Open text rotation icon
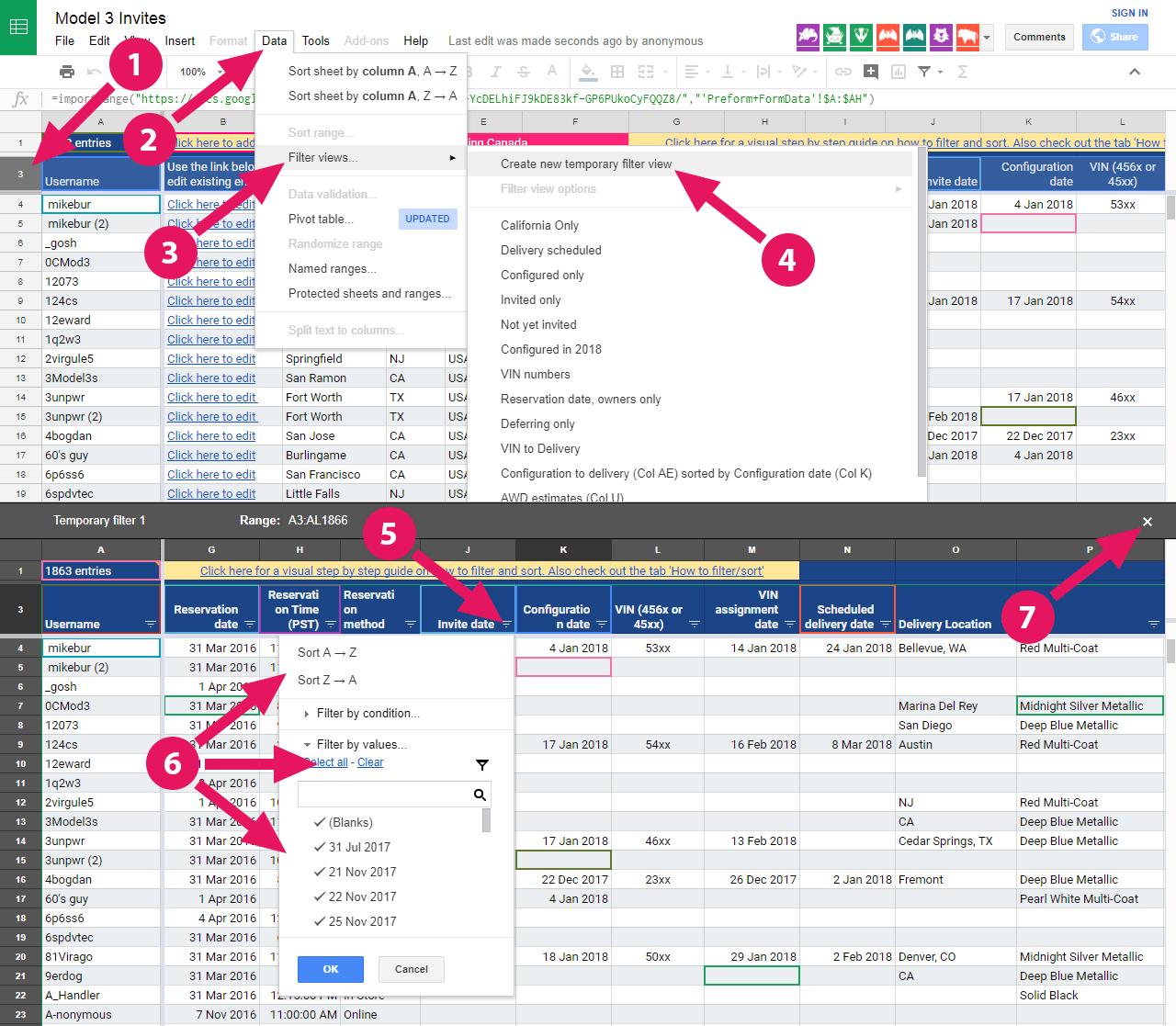Screen dimensions: 1176x1026 coord(799,72)
